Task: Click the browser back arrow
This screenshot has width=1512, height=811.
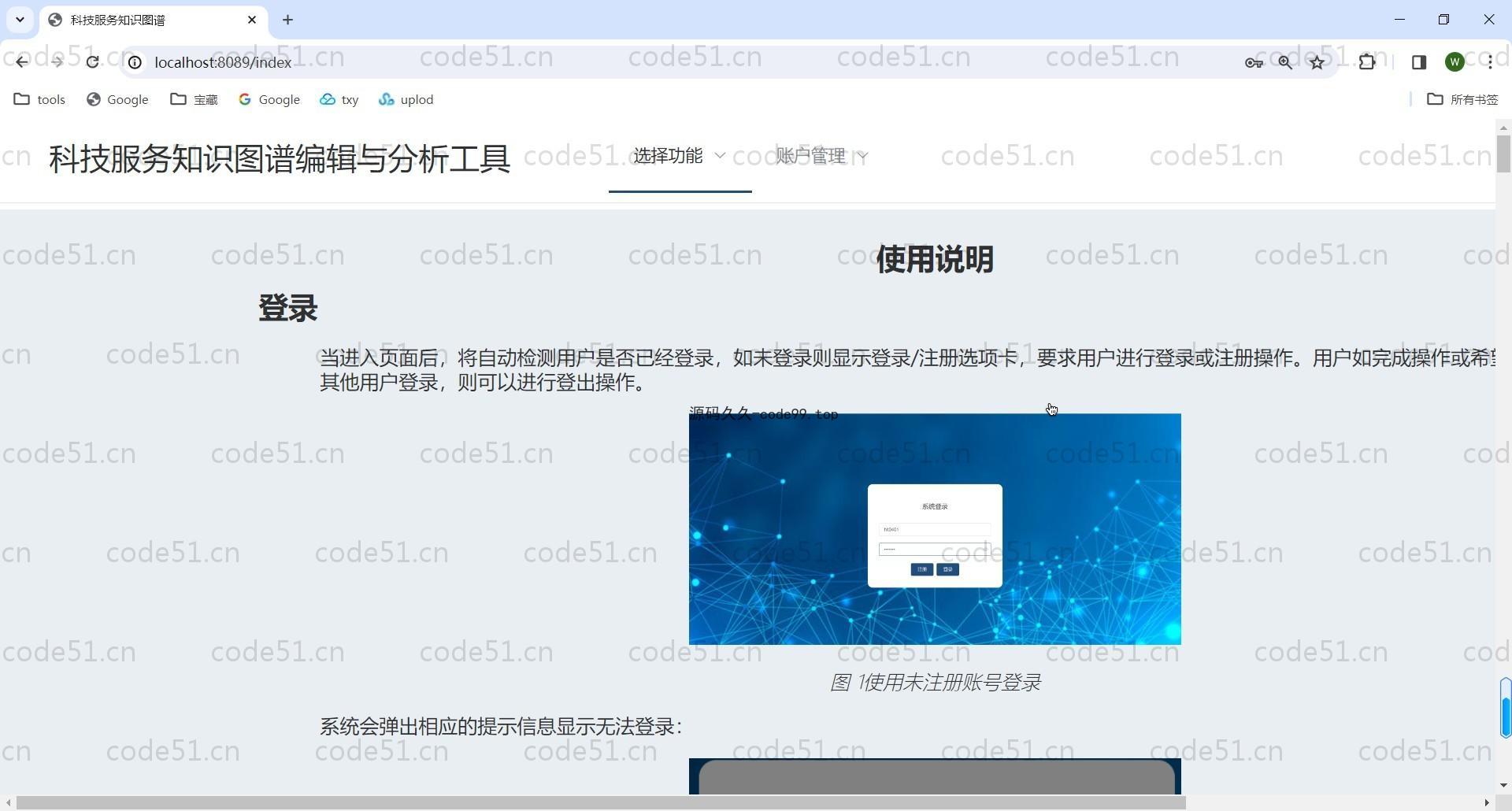Action: coord(21,62)
